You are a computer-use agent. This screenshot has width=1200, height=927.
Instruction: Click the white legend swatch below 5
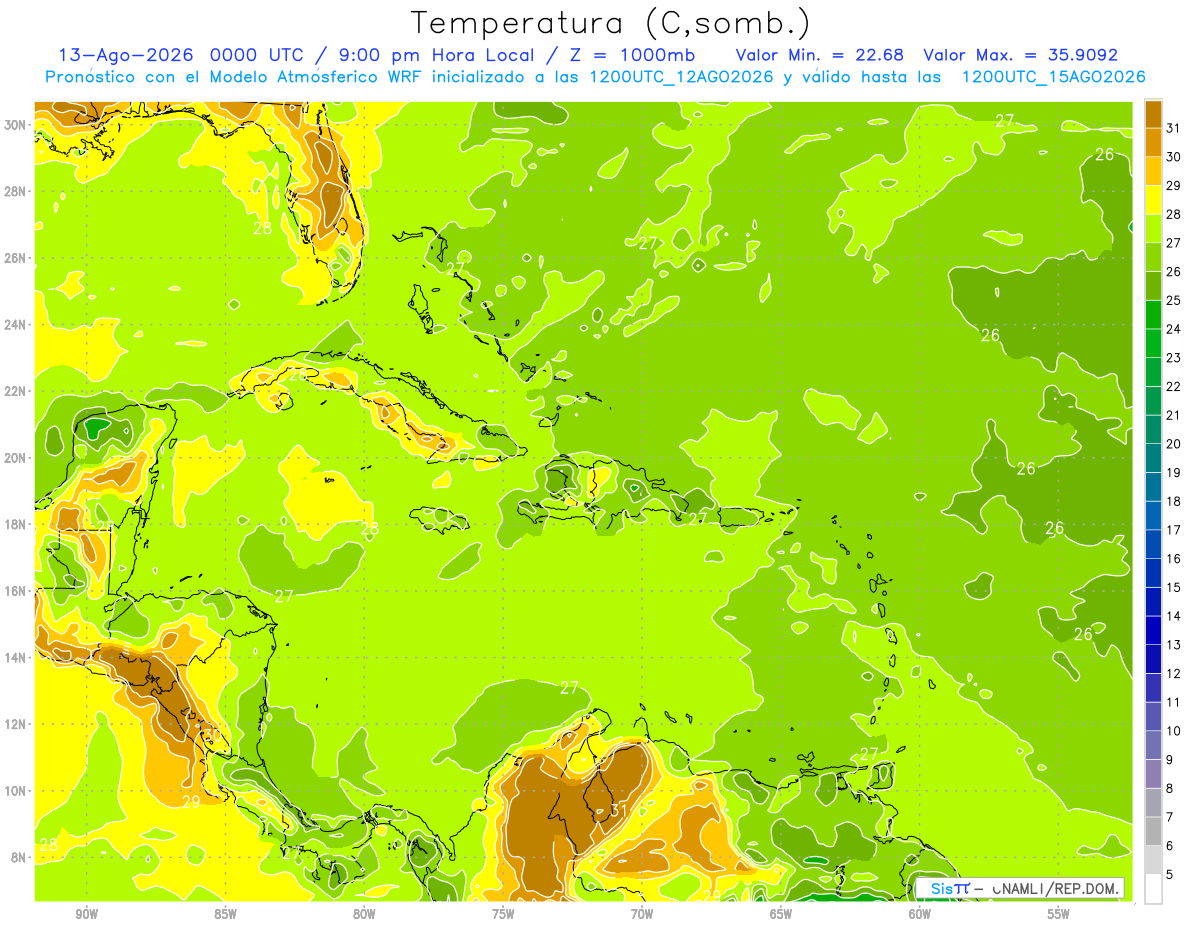pyautogui.click(x=1153, y=889)
